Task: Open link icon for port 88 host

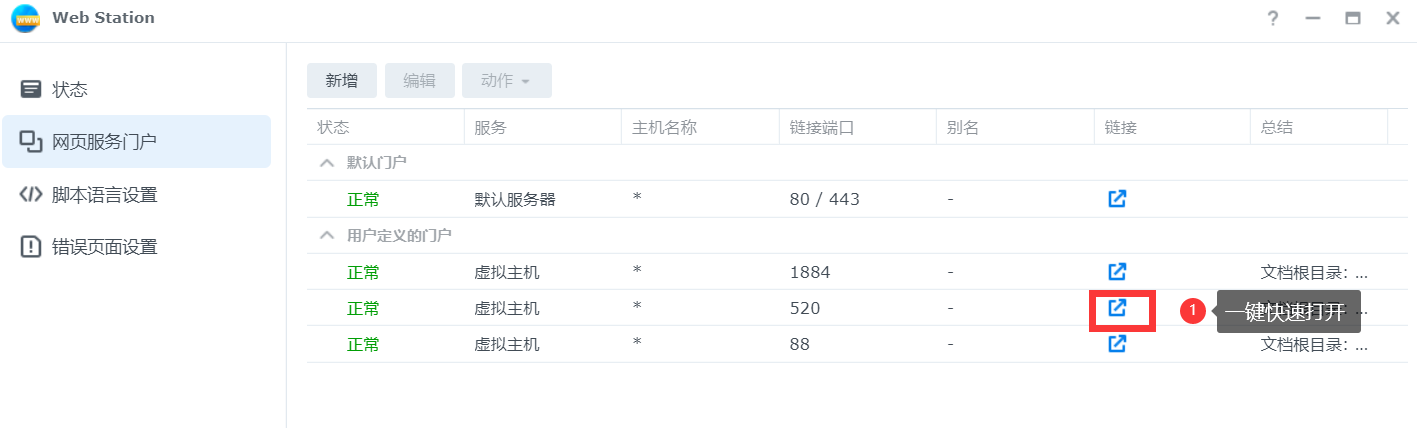Action: tap(1117, 344)
